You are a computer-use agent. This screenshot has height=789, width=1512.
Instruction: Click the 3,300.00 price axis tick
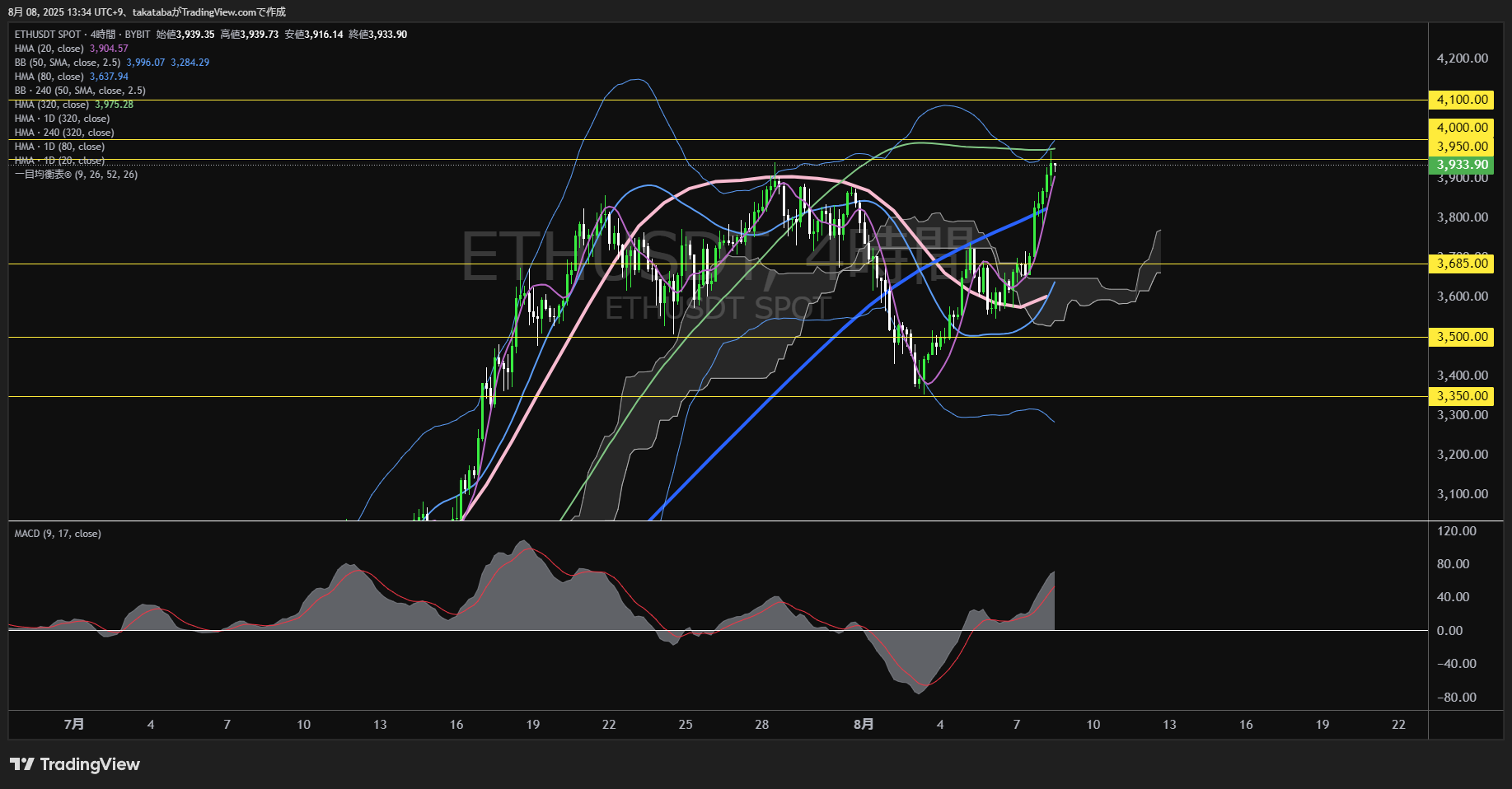pos(1463,415)
